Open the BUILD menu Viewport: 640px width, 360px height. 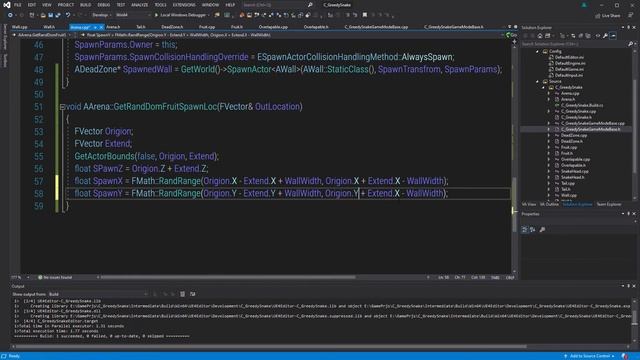[x=85, y=5]
